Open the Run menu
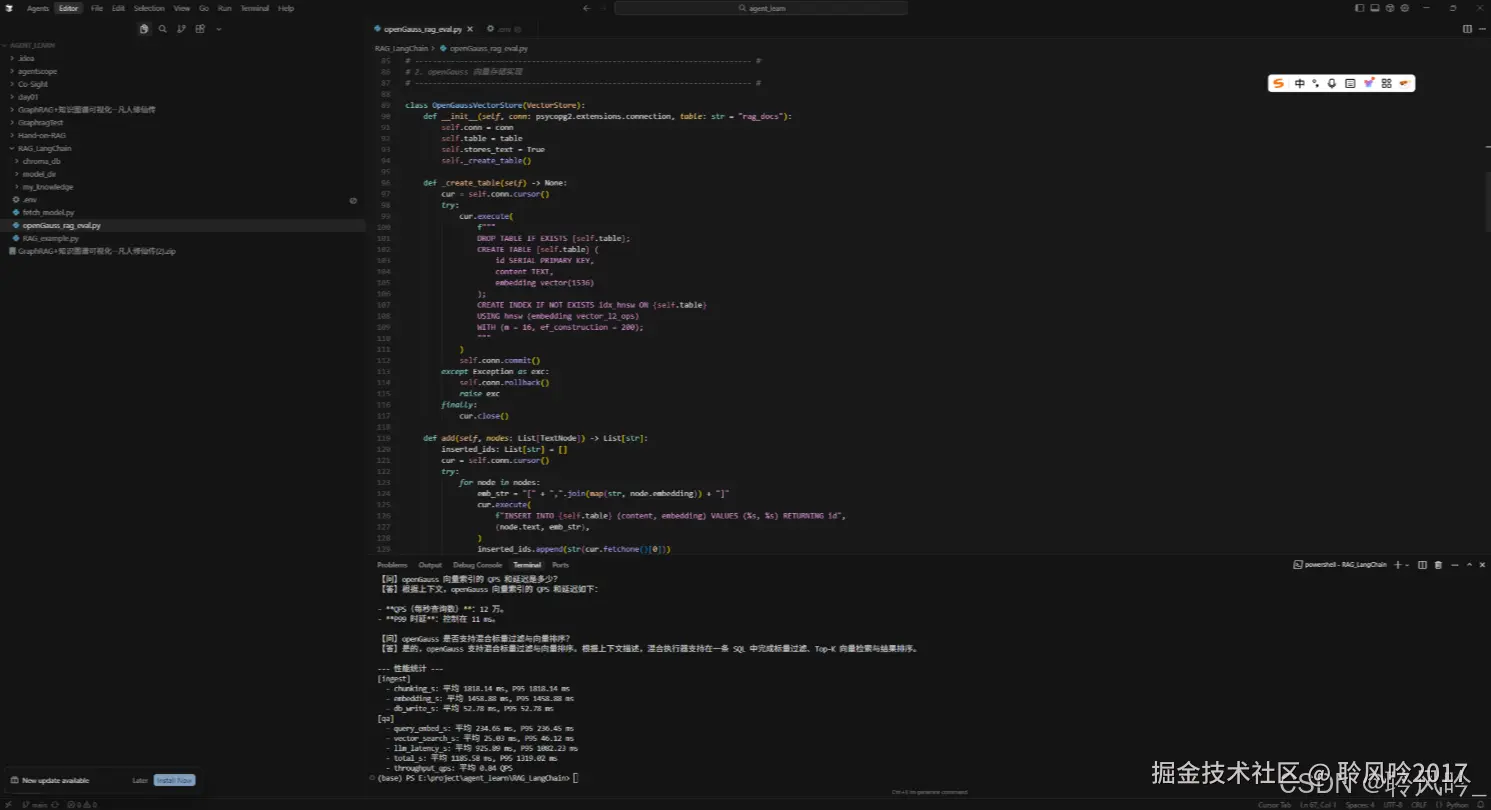Screen dimensions: 1491x810 click(x=224, y=8)
